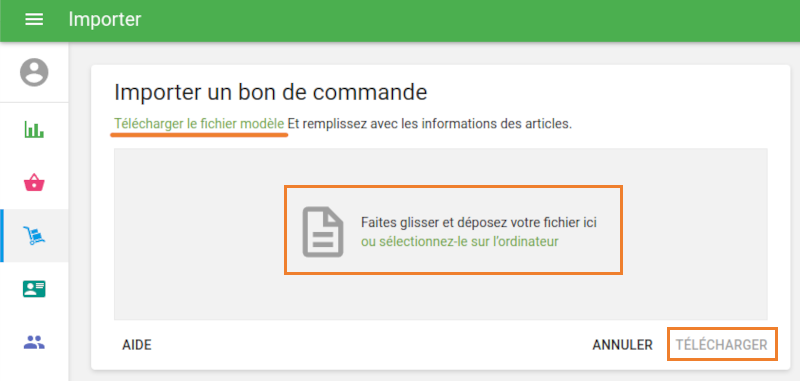
Task: Click ou sélectionnez-le sur l'ordinateur link
Action: (x=459, y=242)
